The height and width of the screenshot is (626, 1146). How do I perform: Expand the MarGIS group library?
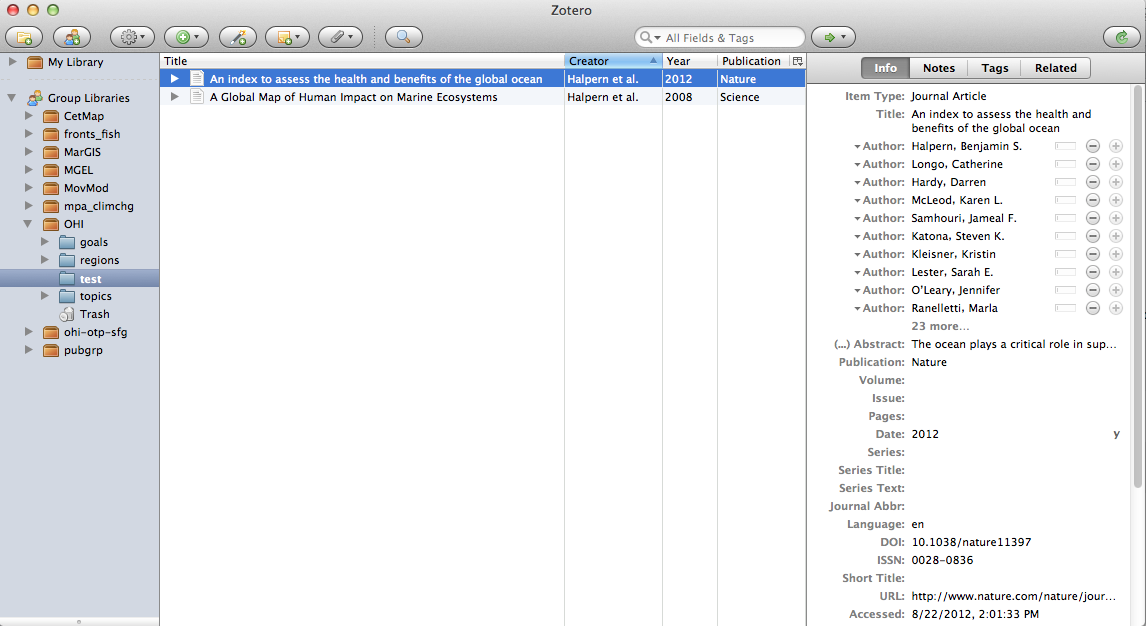point(29,151)
